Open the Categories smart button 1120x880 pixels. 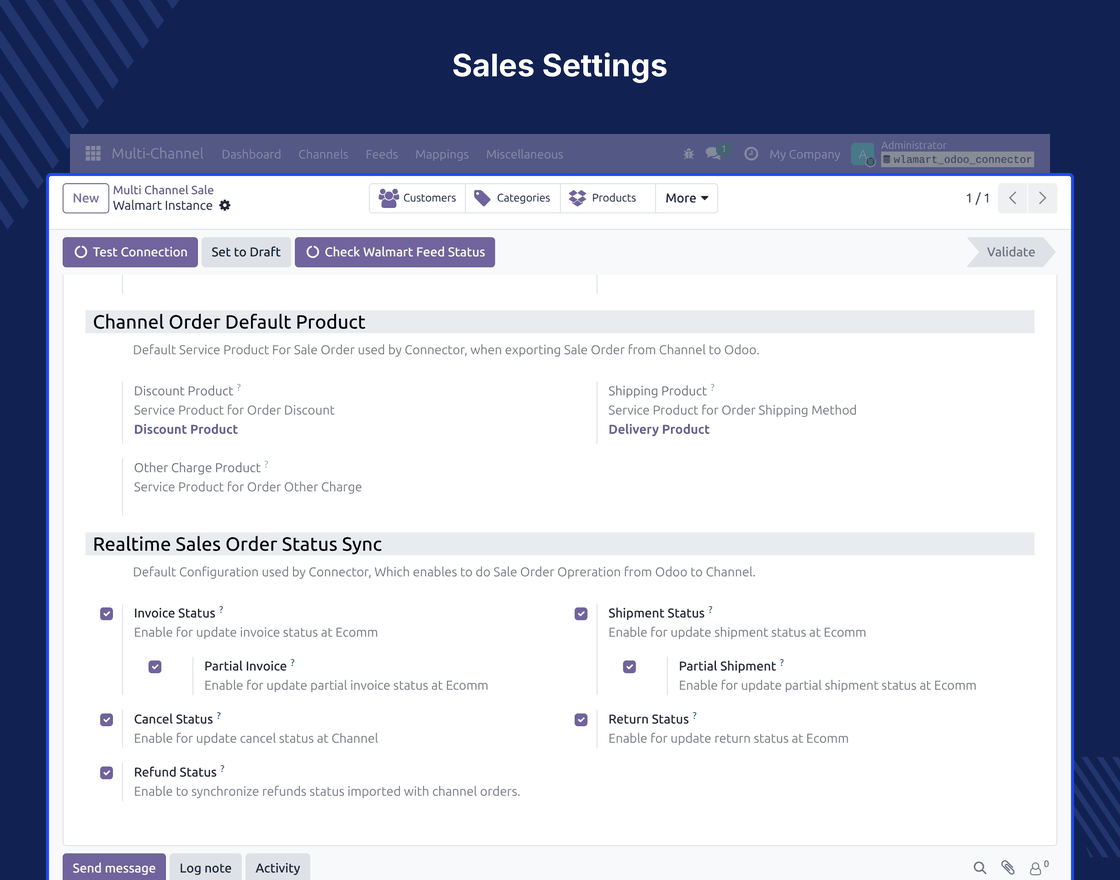(x=512, y=198)
